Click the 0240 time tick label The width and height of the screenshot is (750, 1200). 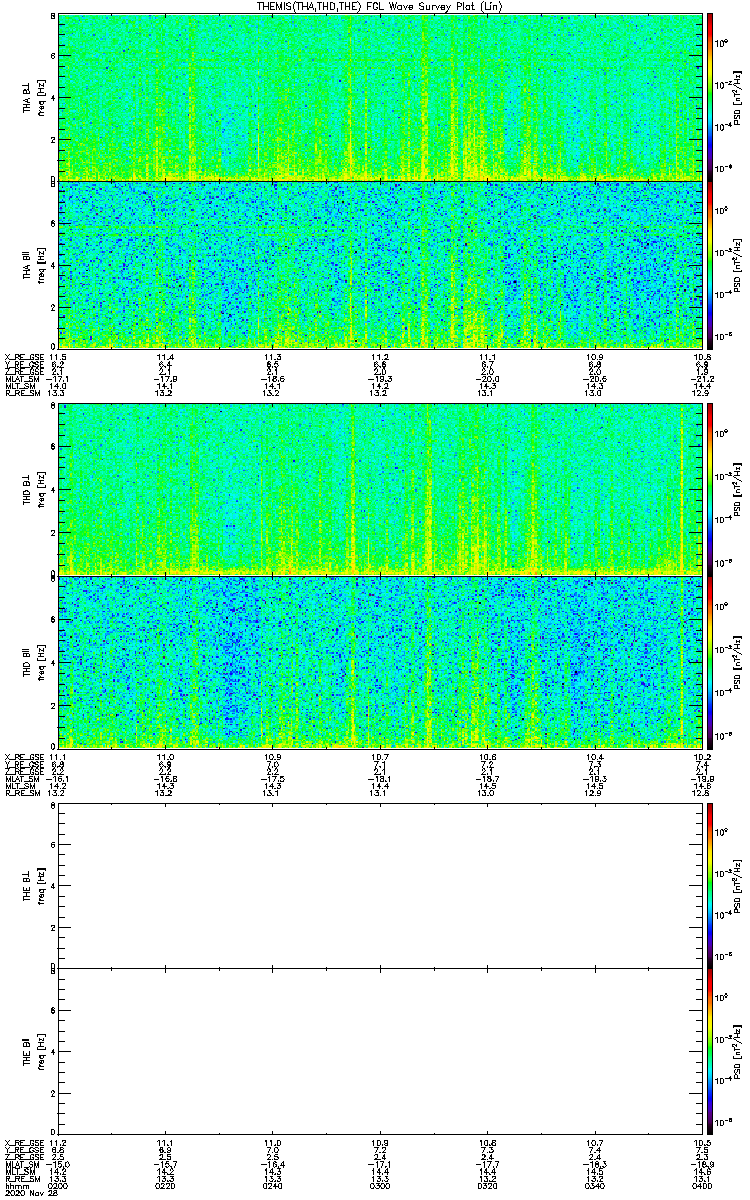pyautogui.click(x=272, y=1185)
